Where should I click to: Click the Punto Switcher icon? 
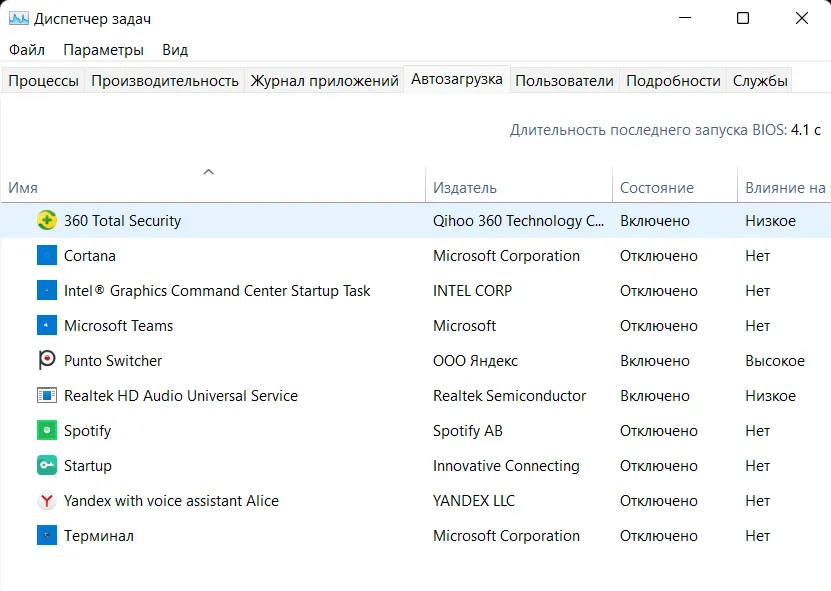tap(47, 360)
